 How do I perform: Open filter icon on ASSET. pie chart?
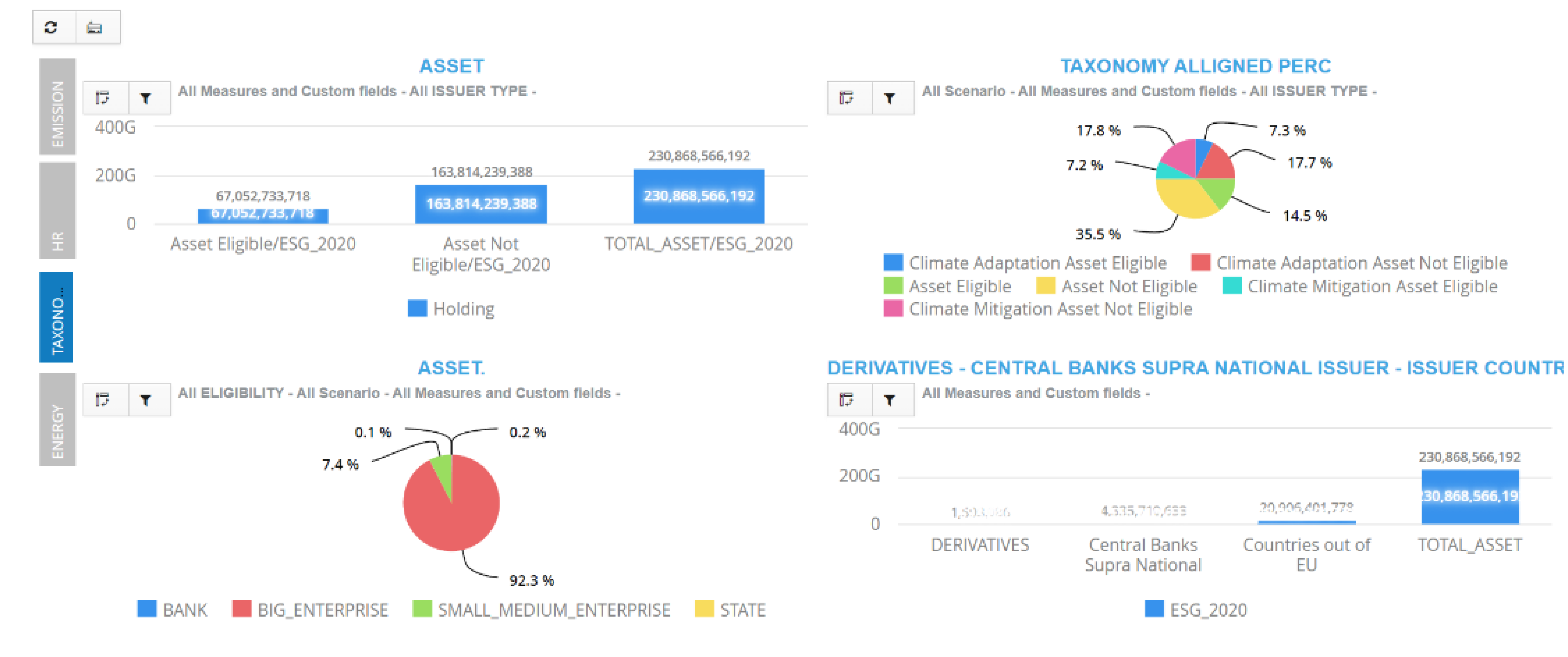pos(145,400)
